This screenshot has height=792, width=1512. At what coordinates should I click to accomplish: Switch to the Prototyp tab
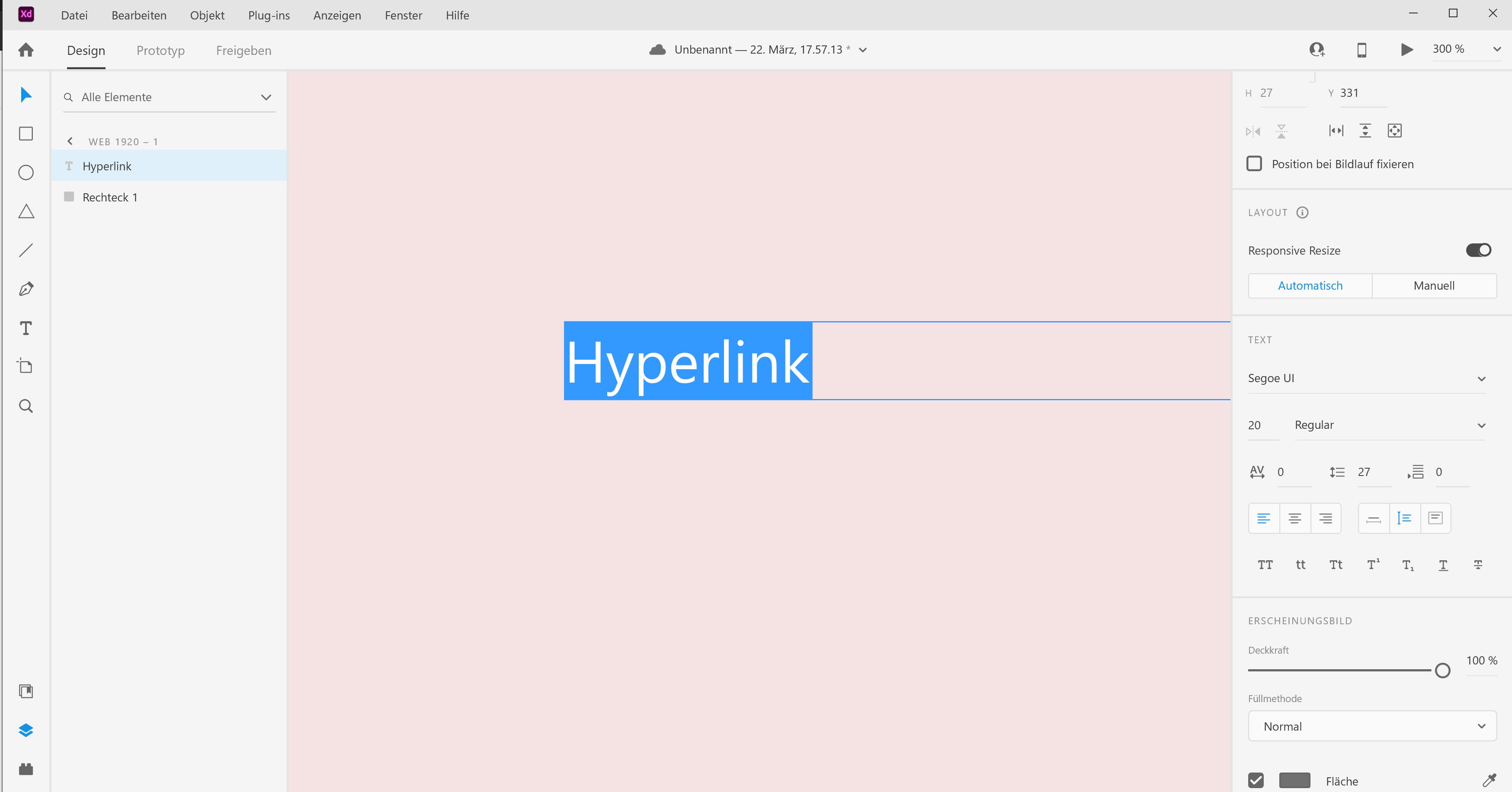(160, 51)
